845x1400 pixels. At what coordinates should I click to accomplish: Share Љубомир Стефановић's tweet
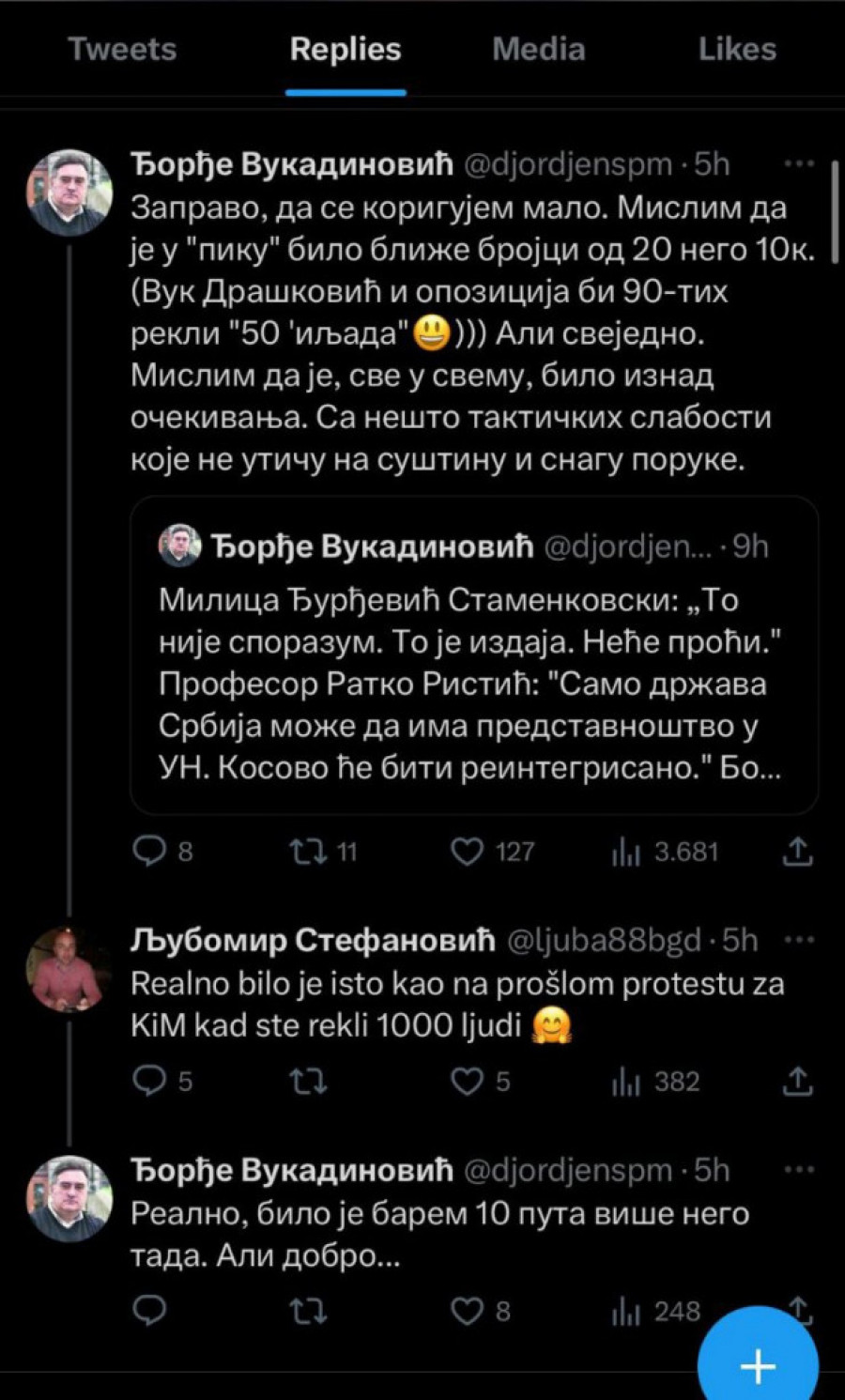(797, 1081)
